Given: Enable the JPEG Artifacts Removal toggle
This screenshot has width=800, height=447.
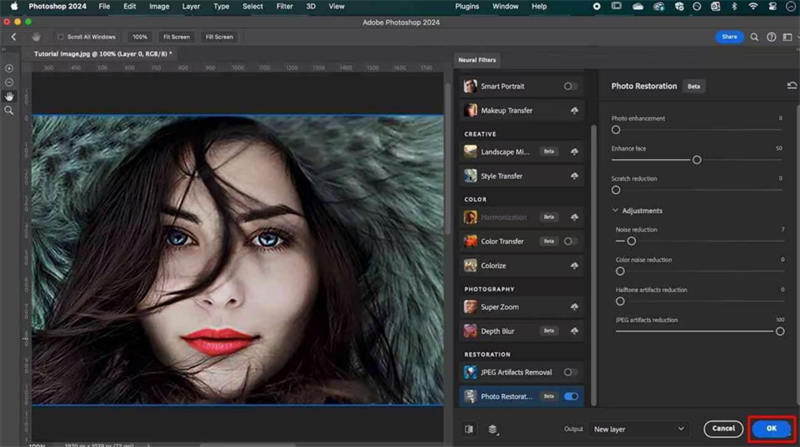Looking at the screenshot, I should (x=571, y=372).
